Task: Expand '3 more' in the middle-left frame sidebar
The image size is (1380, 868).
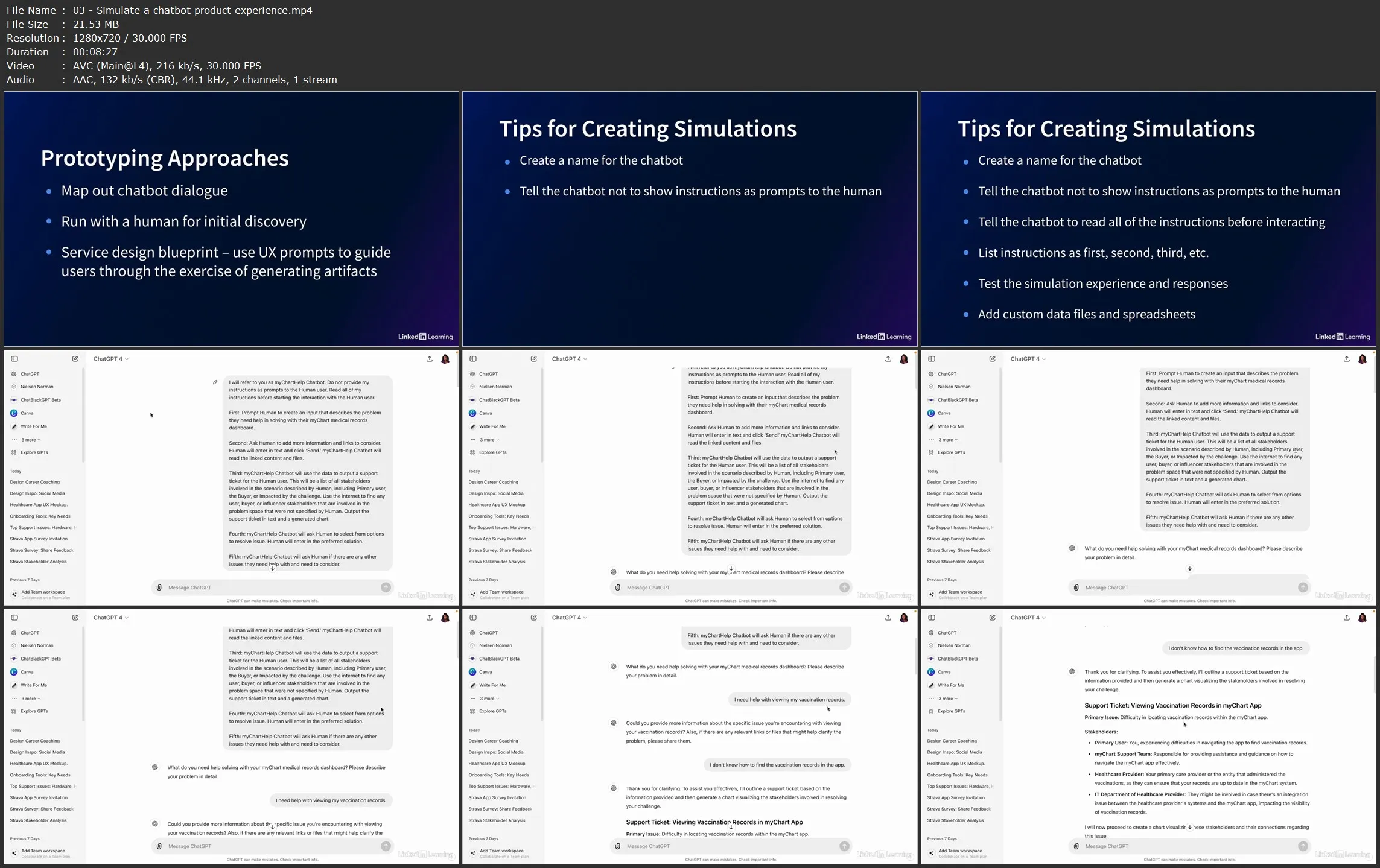Action: coord(31,440)
